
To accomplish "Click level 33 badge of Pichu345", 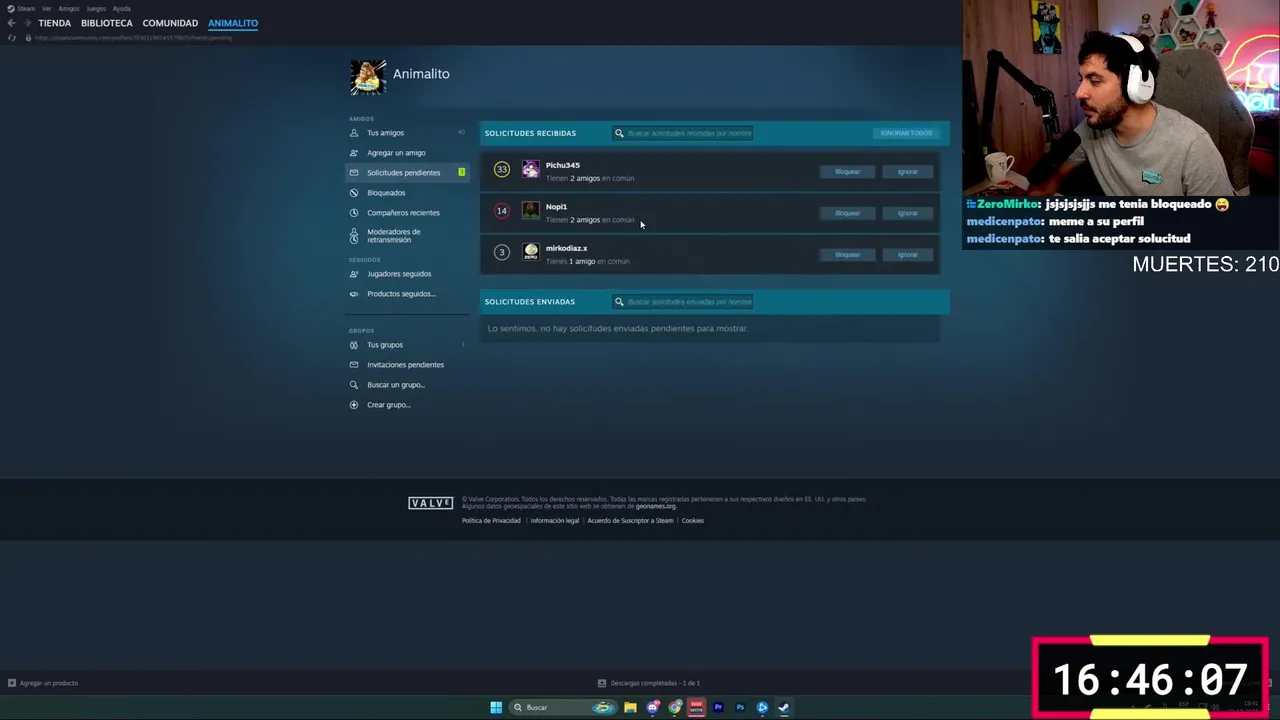I will click(x=502, y=170).
